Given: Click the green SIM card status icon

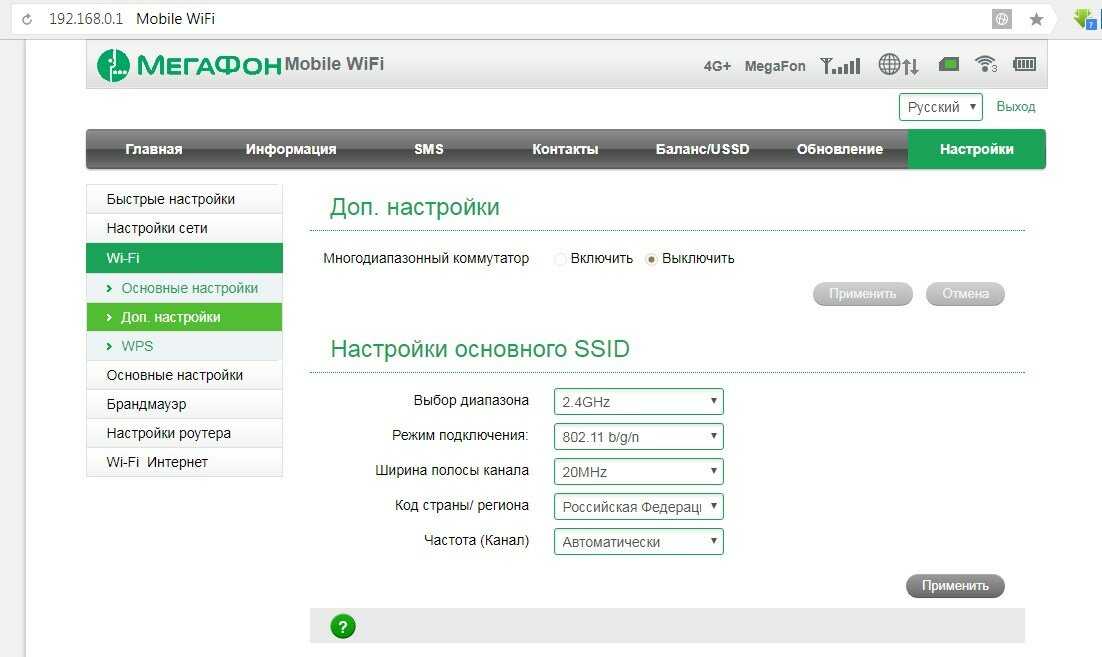Looking at the screenshot, I should click(x=948, y=65).
